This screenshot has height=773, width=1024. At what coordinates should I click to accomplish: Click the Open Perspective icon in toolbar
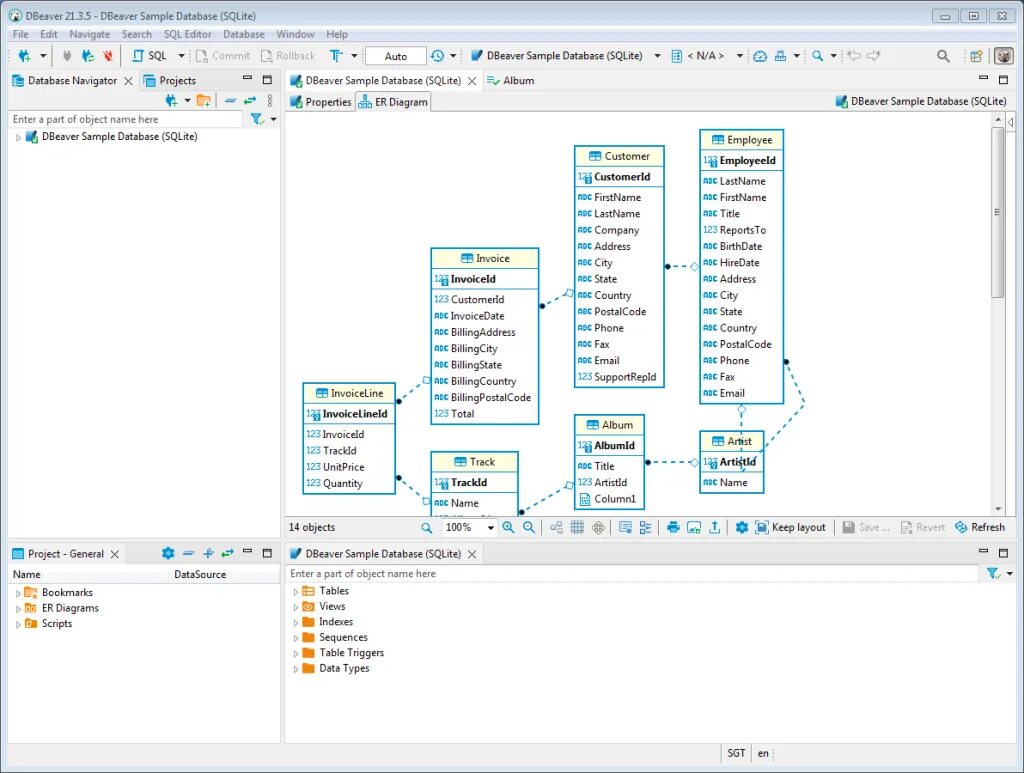[976, 56]
